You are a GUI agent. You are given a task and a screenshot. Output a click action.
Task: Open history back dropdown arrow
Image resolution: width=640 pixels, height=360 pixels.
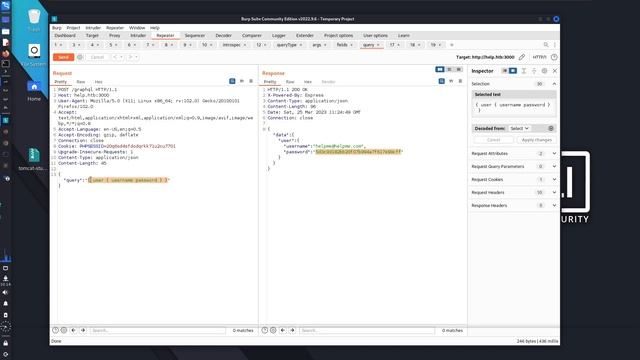(121, 57)
